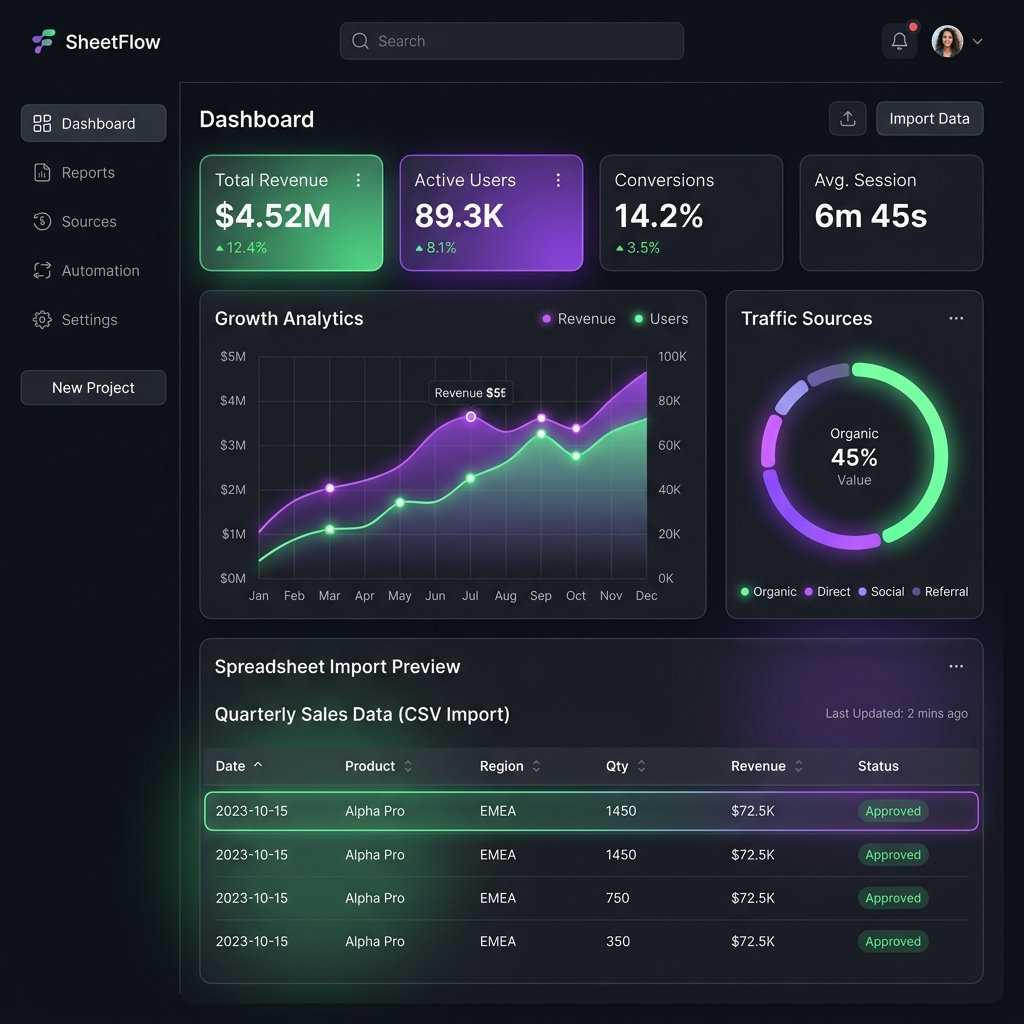Click 'Last Updated: 2 mins ago' text
The image size is (1024, 1024).
896,713
